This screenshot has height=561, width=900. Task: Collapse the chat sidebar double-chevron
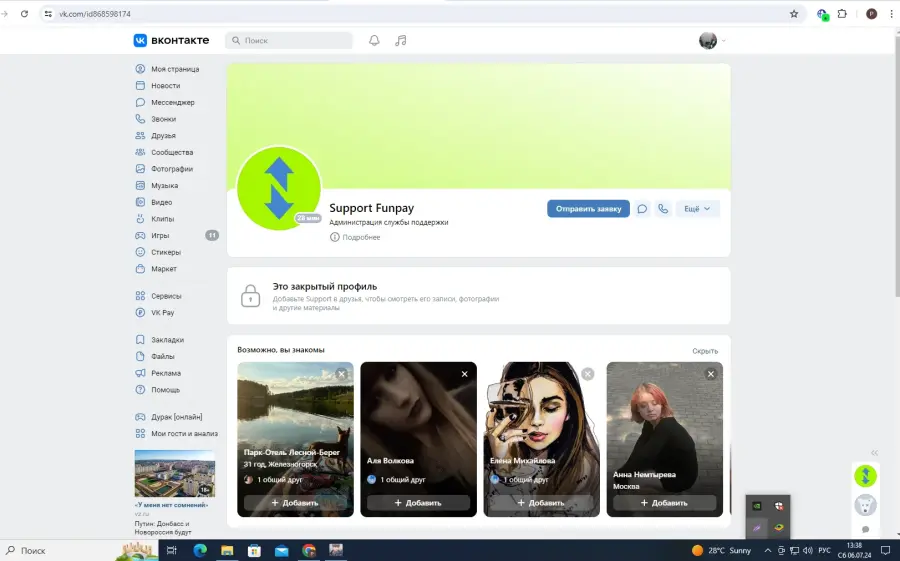(x=874, y=452)
